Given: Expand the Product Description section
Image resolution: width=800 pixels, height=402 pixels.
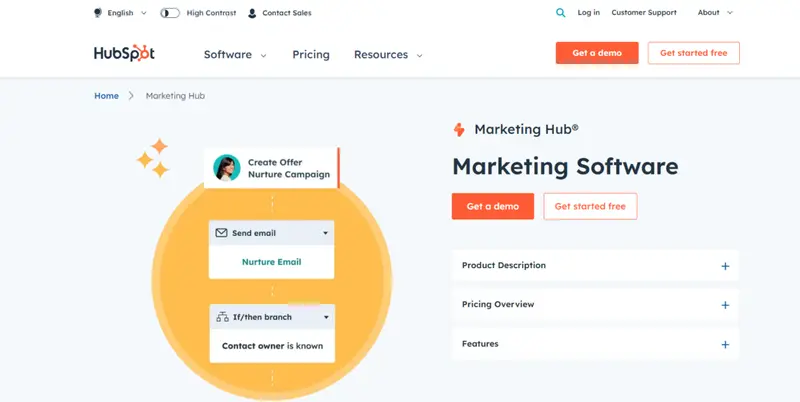Looking at the screenshot, I should pyautogui.click(x=725, y=266).
